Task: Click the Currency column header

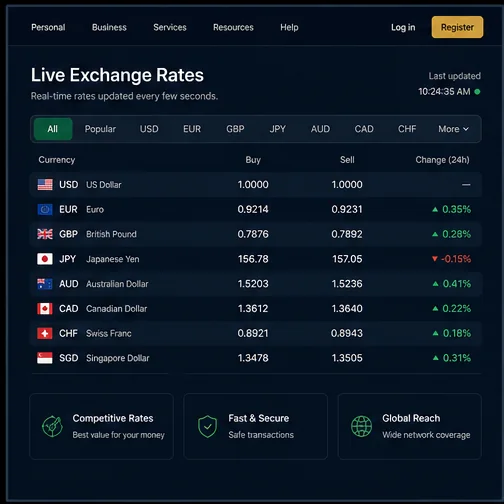Action: [x=57, y=160]
